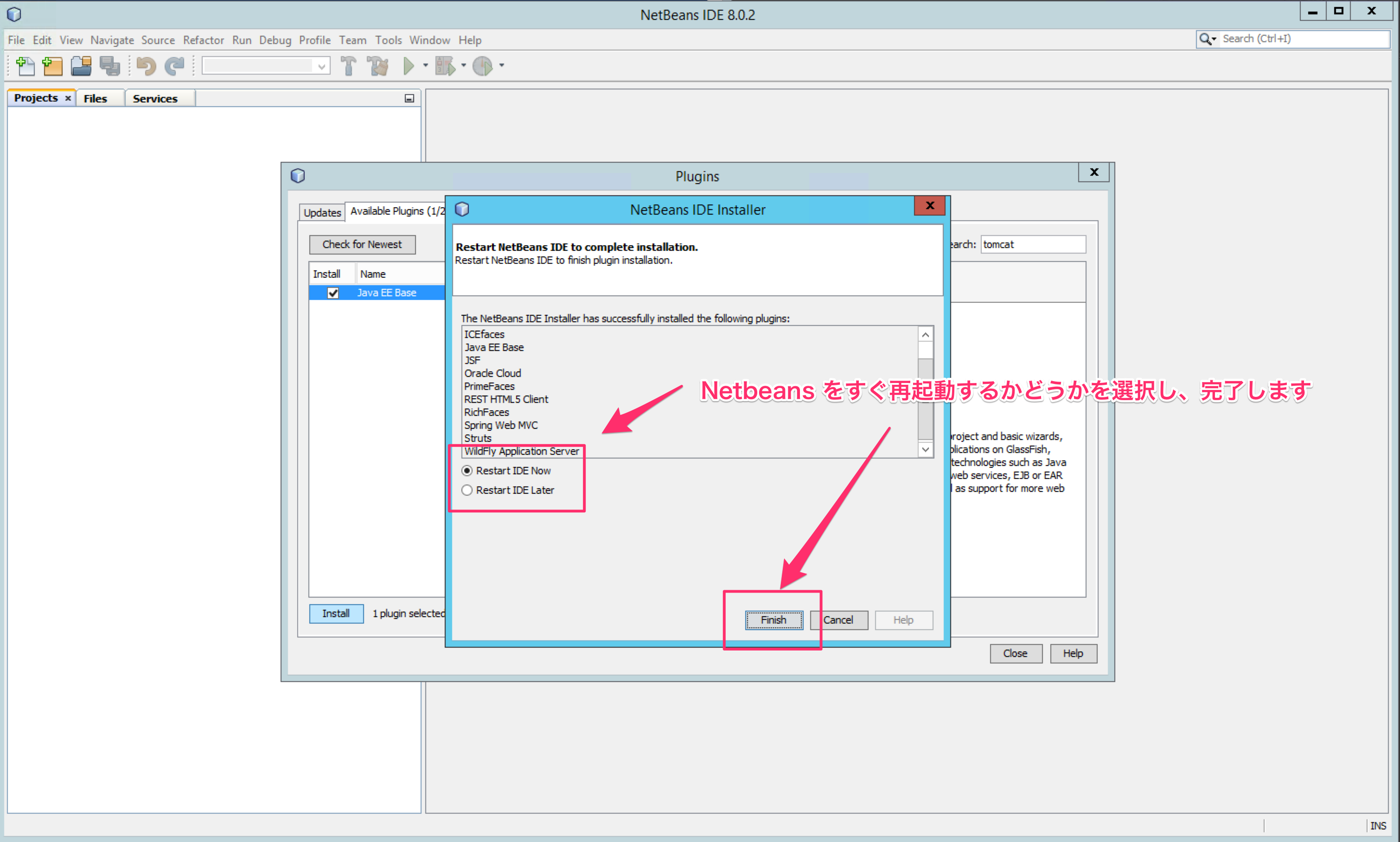Viewport: 1400px width, 842px height.
Task: Expand the Debug Project dropdown arrow
Action: click(x=464, y=65)
